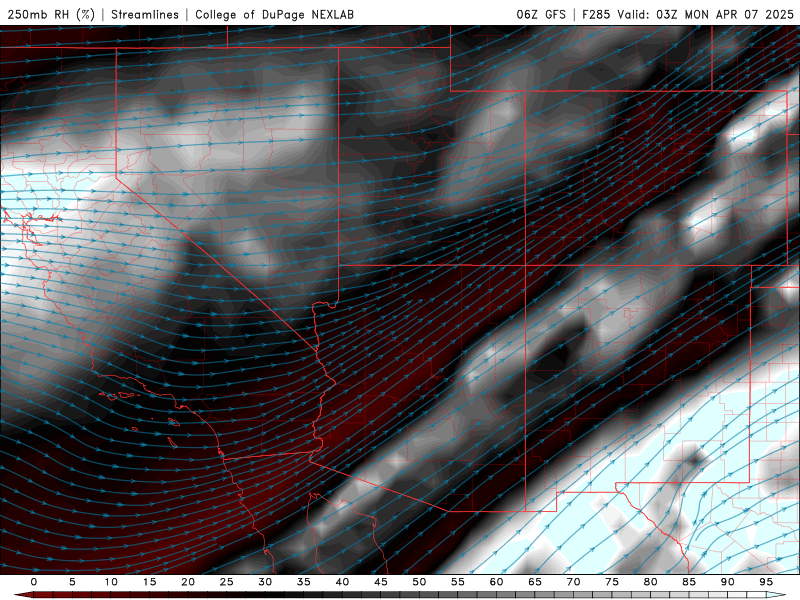
Task: Click the '06Z GFS' model run label
Action: tap(541, 15)
